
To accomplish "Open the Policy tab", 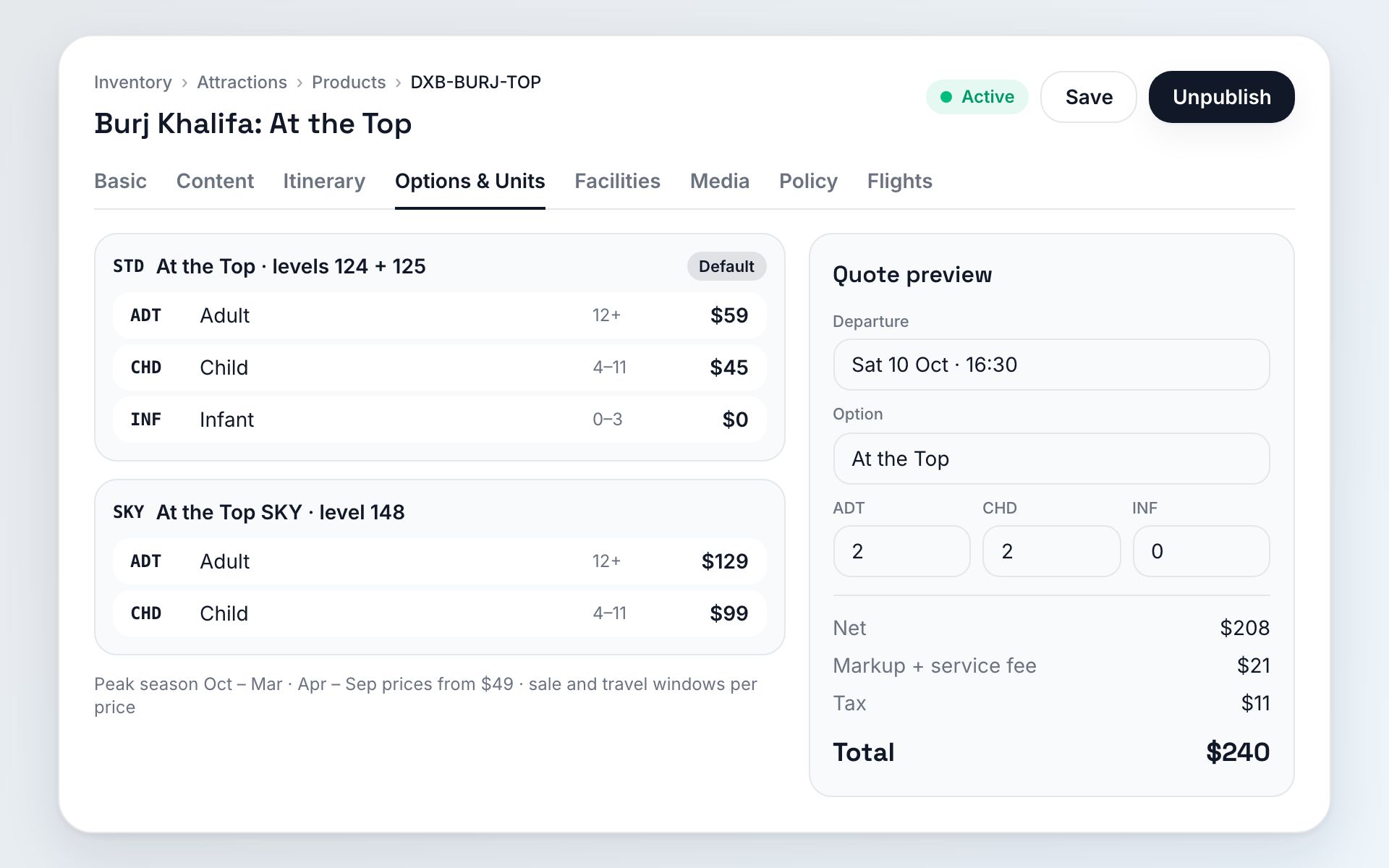I will point(808,181).
